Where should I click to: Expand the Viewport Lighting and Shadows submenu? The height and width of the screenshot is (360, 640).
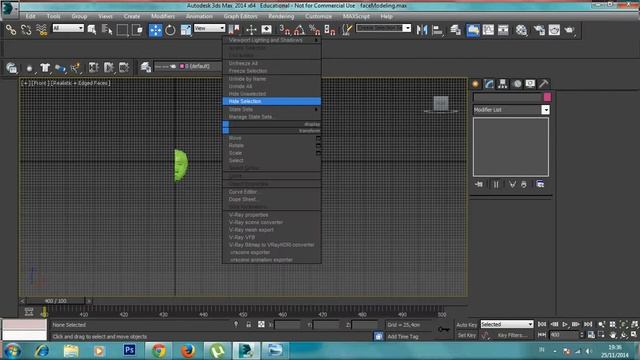pos(272,40)
